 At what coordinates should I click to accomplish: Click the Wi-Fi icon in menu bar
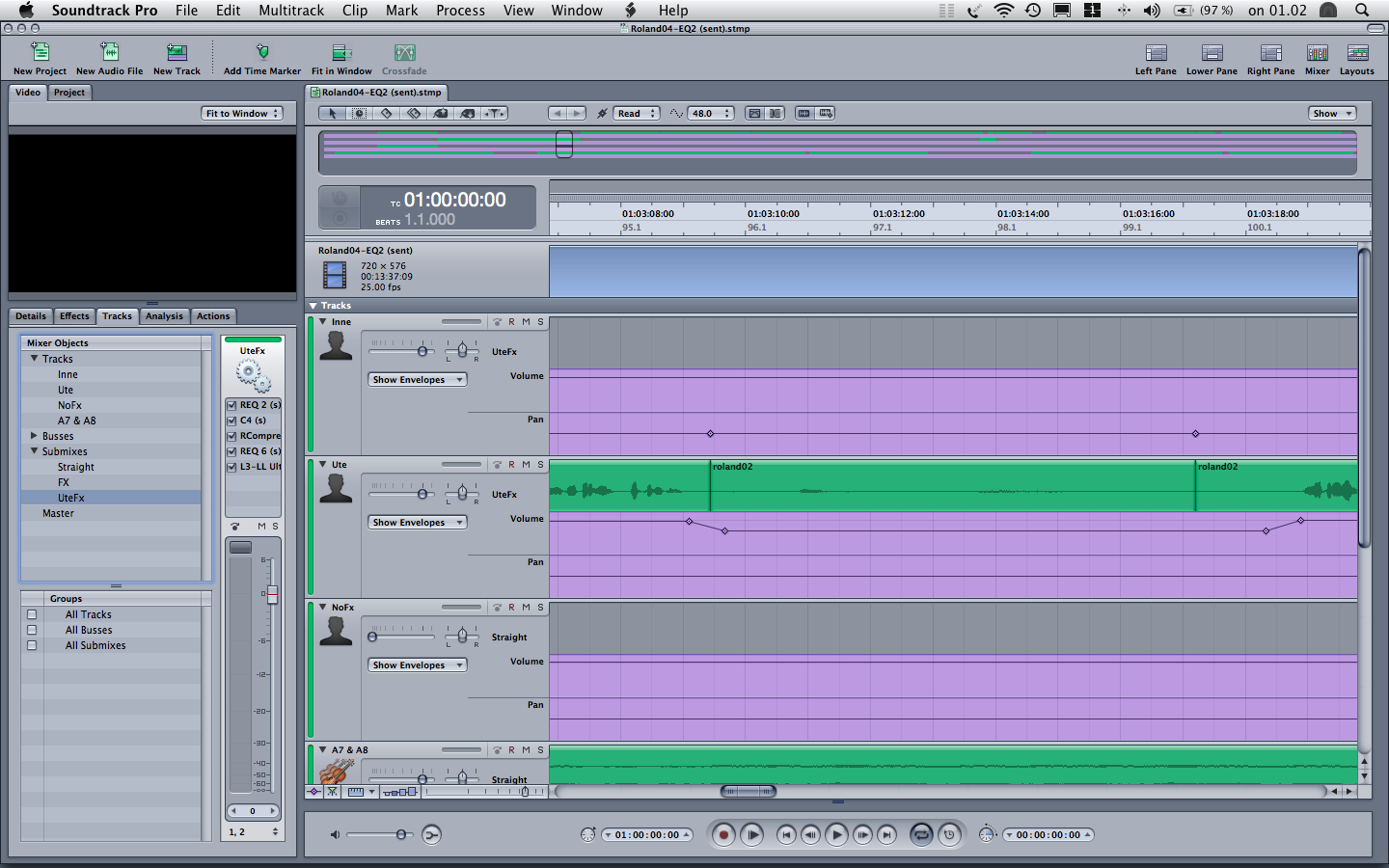[x=1004, y=11]
